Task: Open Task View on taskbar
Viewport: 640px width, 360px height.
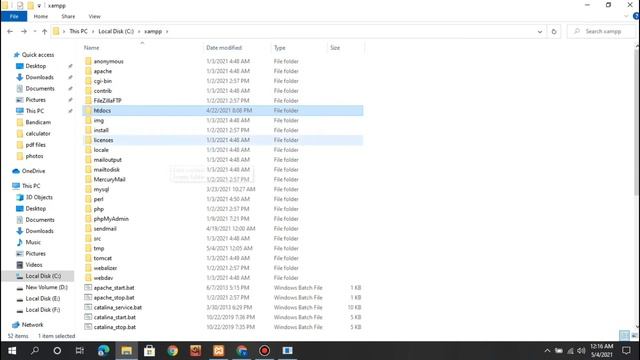Action: click(80, 351)
